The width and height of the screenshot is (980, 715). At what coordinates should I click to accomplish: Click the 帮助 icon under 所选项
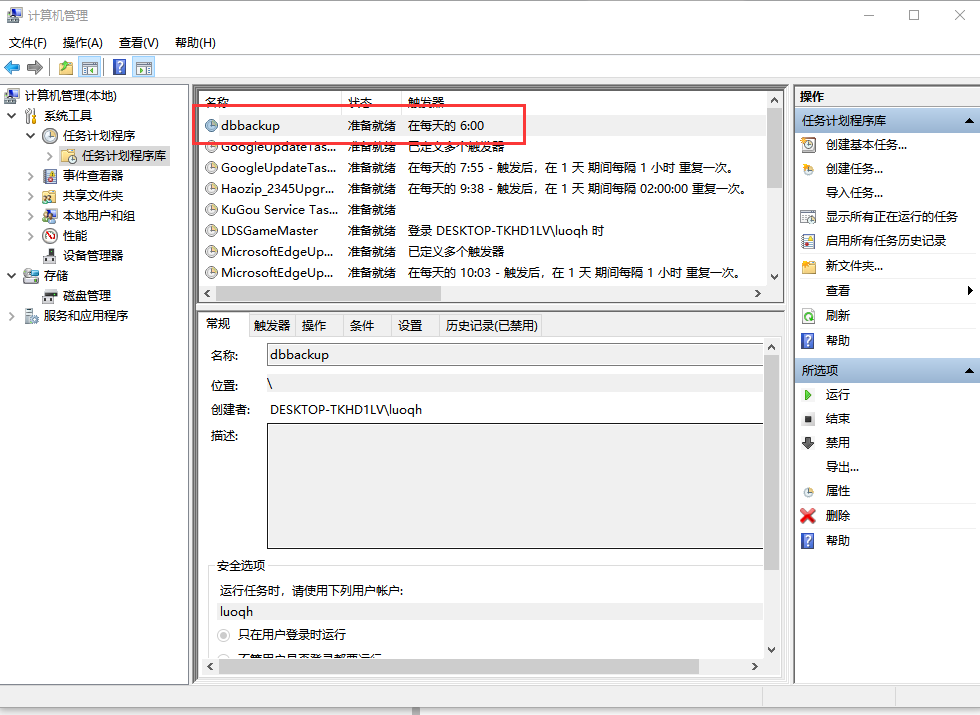(808, 541)
